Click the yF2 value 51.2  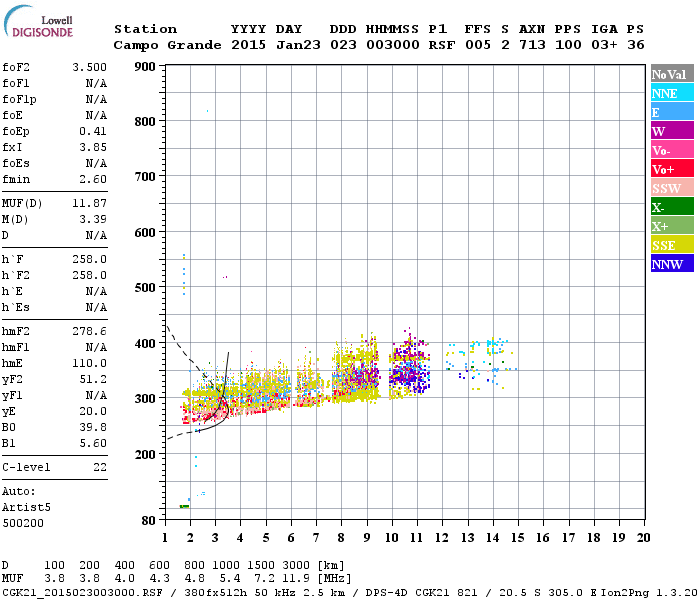pos(93,379)
